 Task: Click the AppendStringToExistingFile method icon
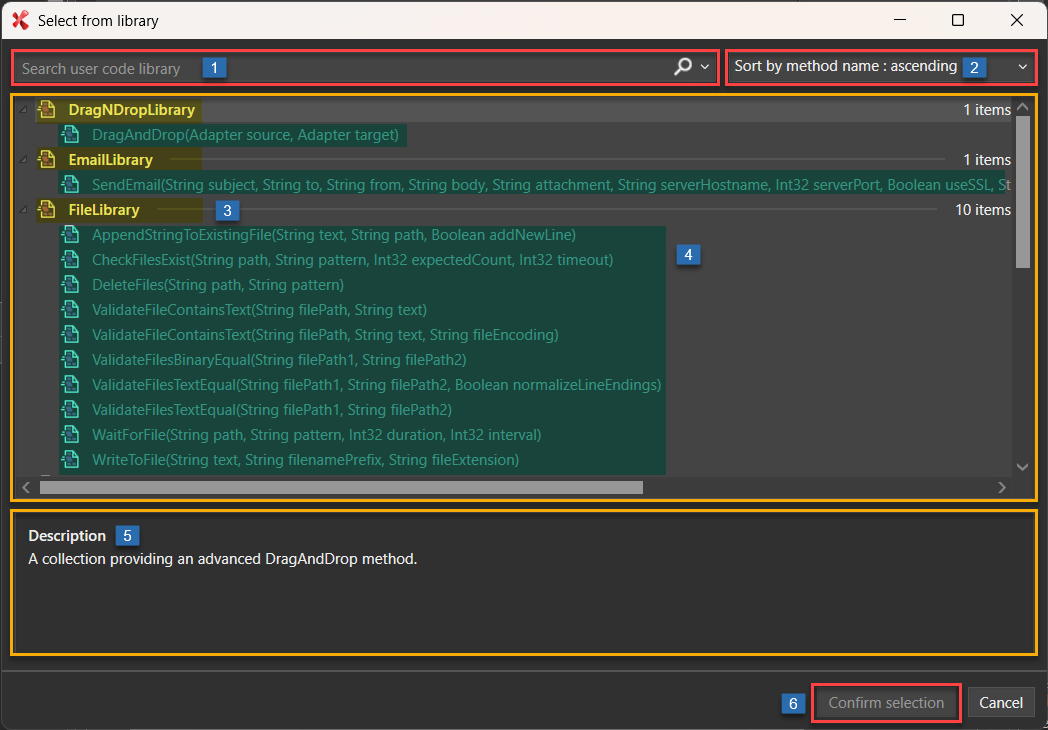70,235
